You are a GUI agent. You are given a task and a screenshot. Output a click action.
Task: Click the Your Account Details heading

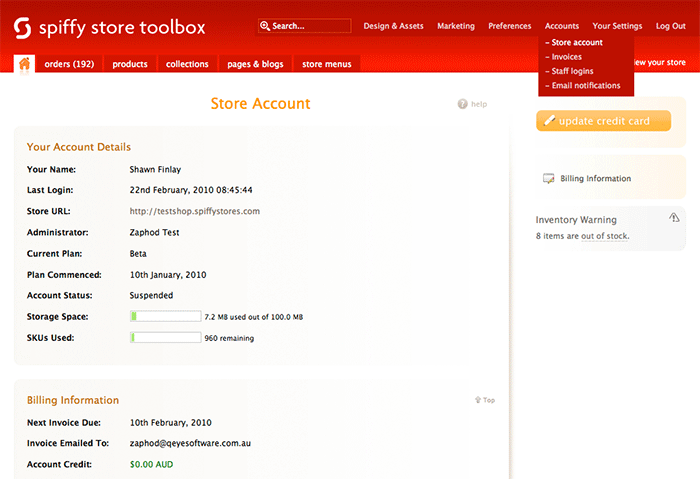[79, 147]
